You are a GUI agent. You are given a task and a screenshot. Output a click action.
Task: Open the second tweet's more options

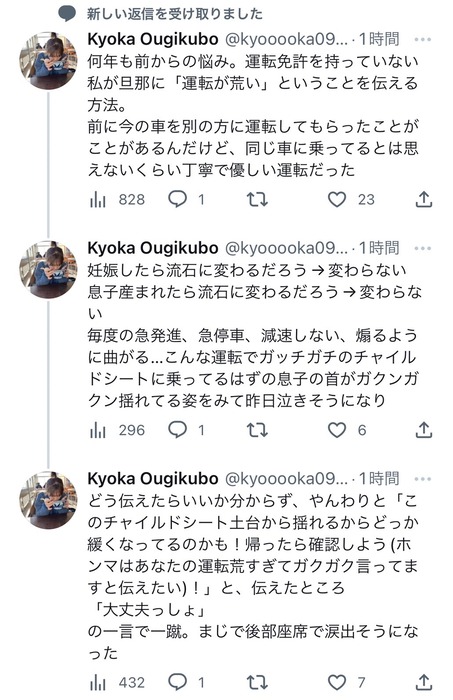(422, 249)
